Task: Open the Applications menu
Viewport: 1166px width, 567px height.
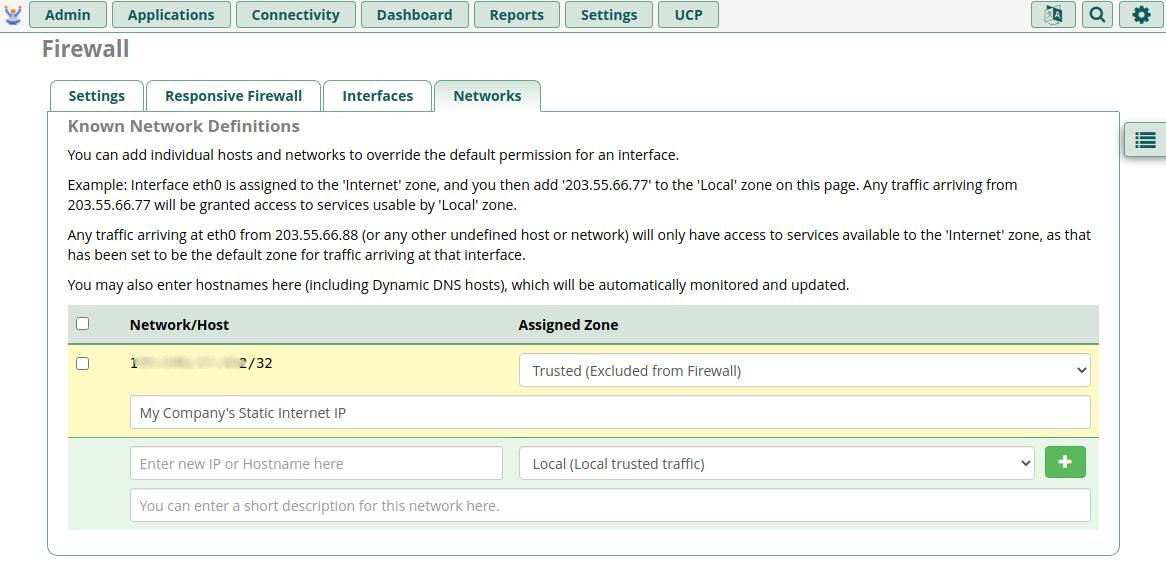Action: 171,15
